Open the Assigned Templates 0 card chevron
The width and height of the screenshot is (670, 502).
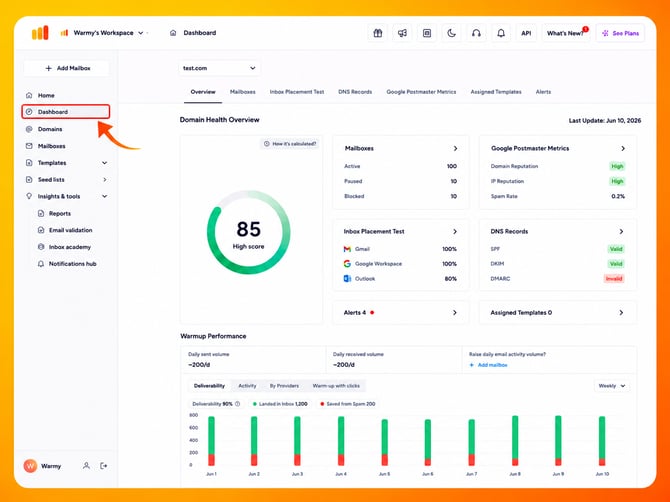point(621,313)
